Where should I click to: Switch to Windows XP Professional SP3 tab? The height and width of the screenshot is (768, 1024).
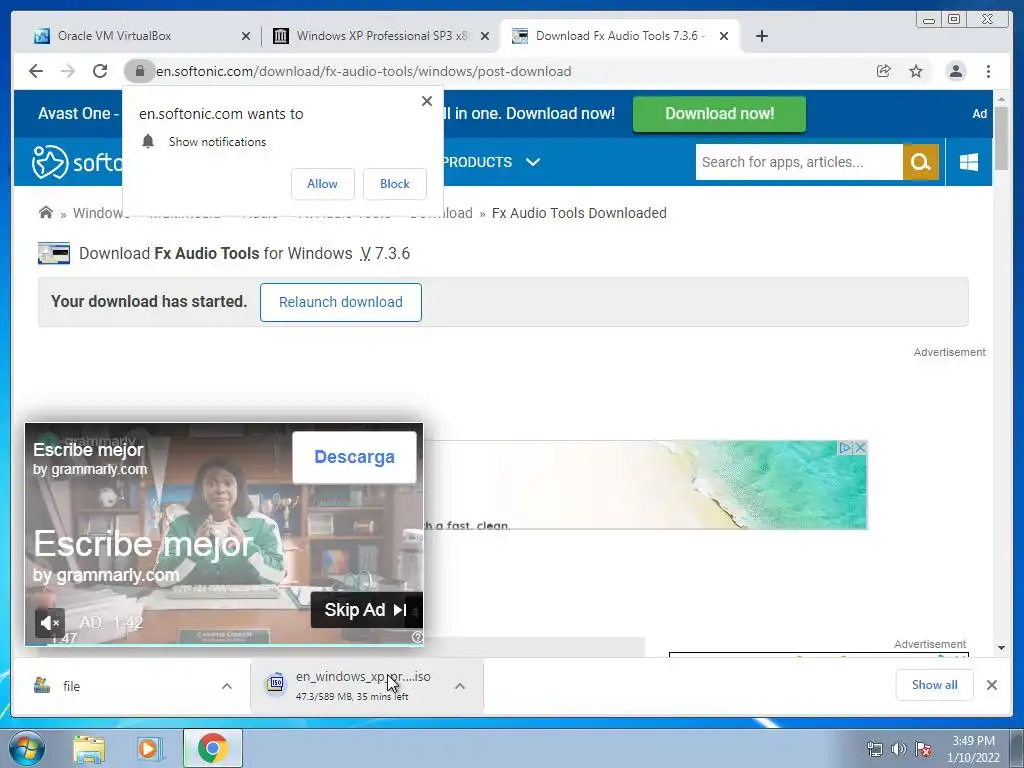pos(383,36)
